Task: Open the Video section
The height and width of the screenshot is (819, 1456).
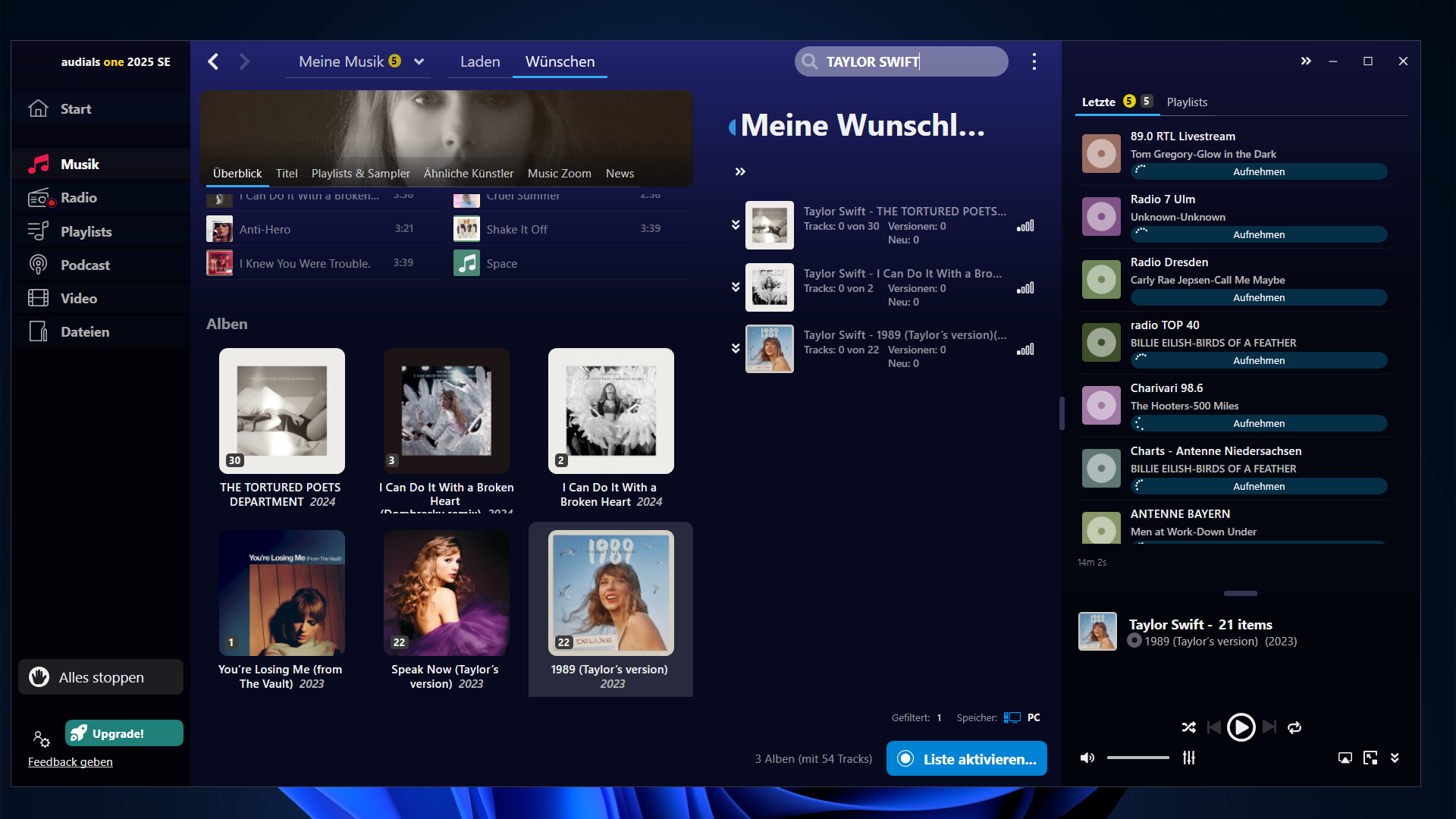Action: point(101,298)
